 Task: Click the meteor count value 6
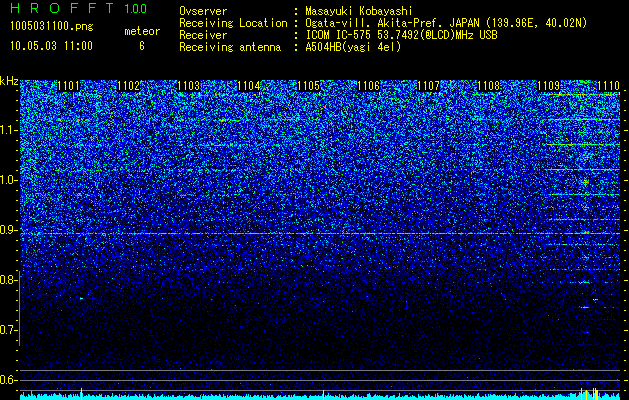coord(142,46)
